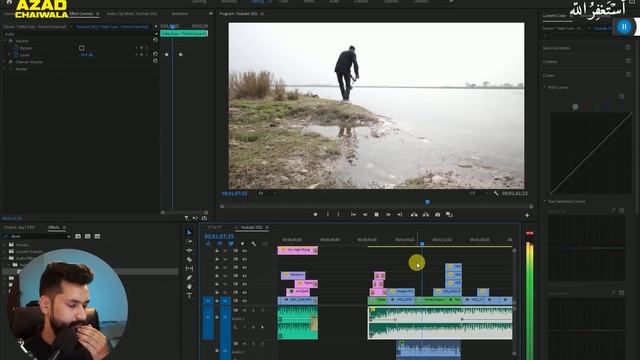This screenshot has width=640, height=360.
Task: Add marker in timeline header
Action: (242, 244)
